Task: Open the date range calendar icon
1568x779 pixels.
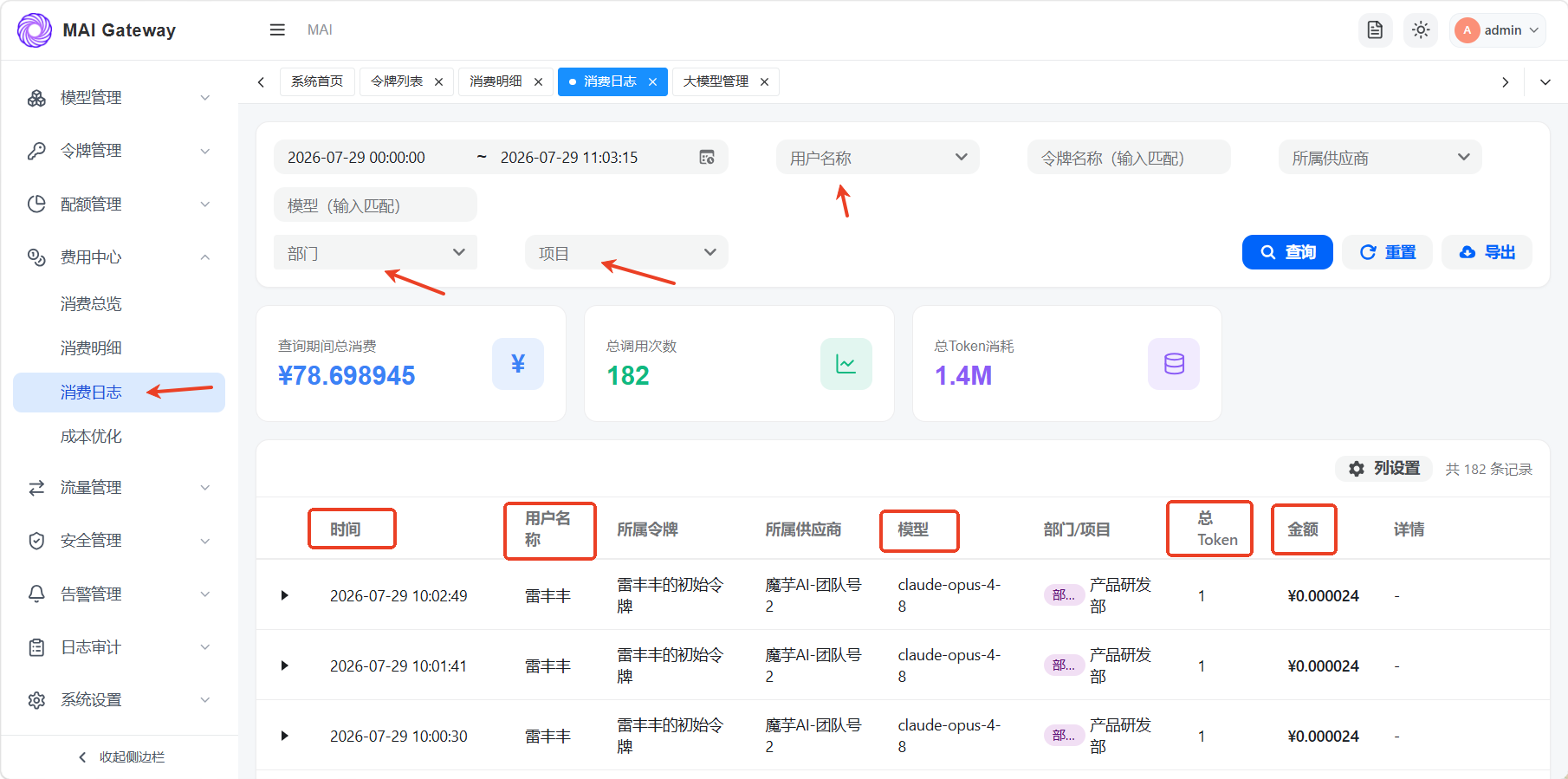Action: tap(707, 157)
